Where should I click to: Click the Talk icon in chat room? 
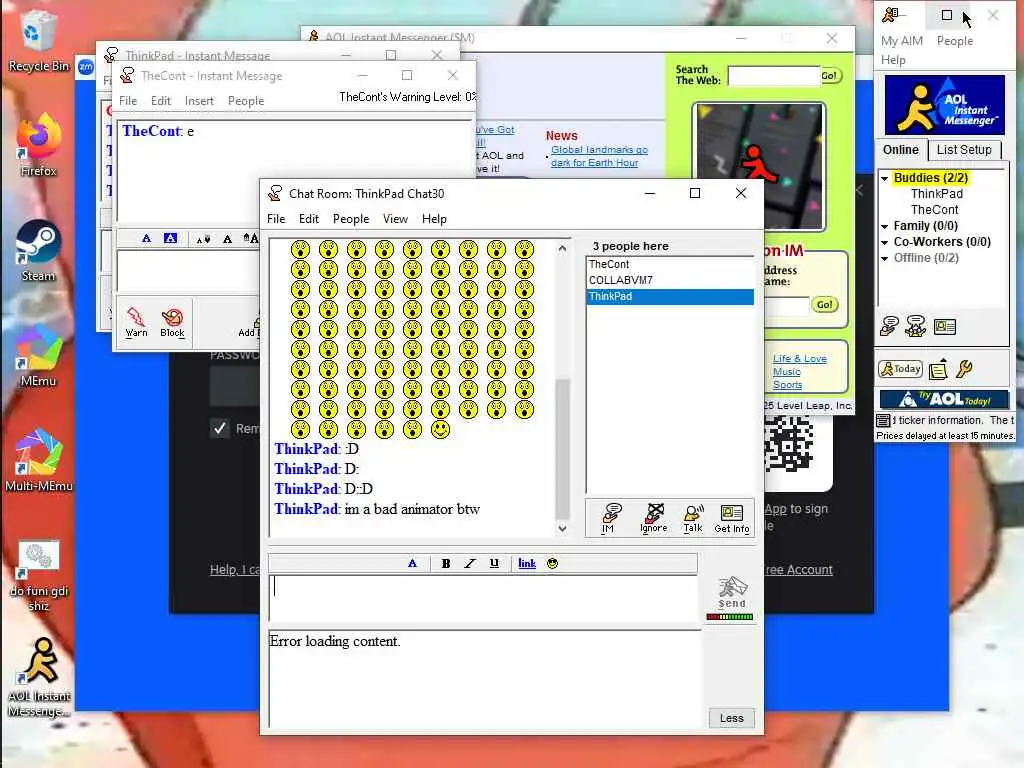tap(693, 519)
